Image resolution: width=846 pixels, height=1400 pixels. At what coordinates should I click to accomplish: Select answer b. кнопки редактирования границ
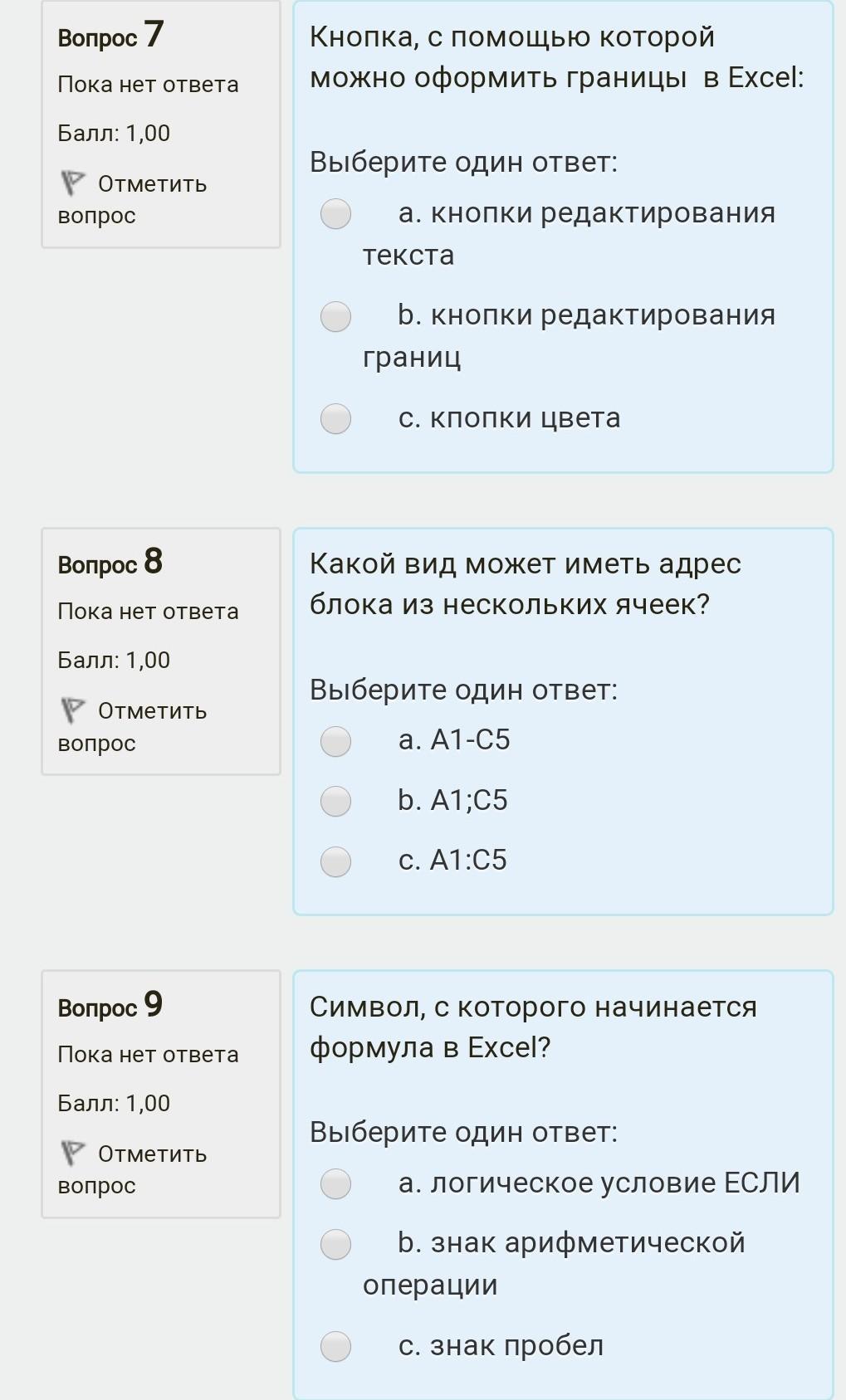click(335, 316)
